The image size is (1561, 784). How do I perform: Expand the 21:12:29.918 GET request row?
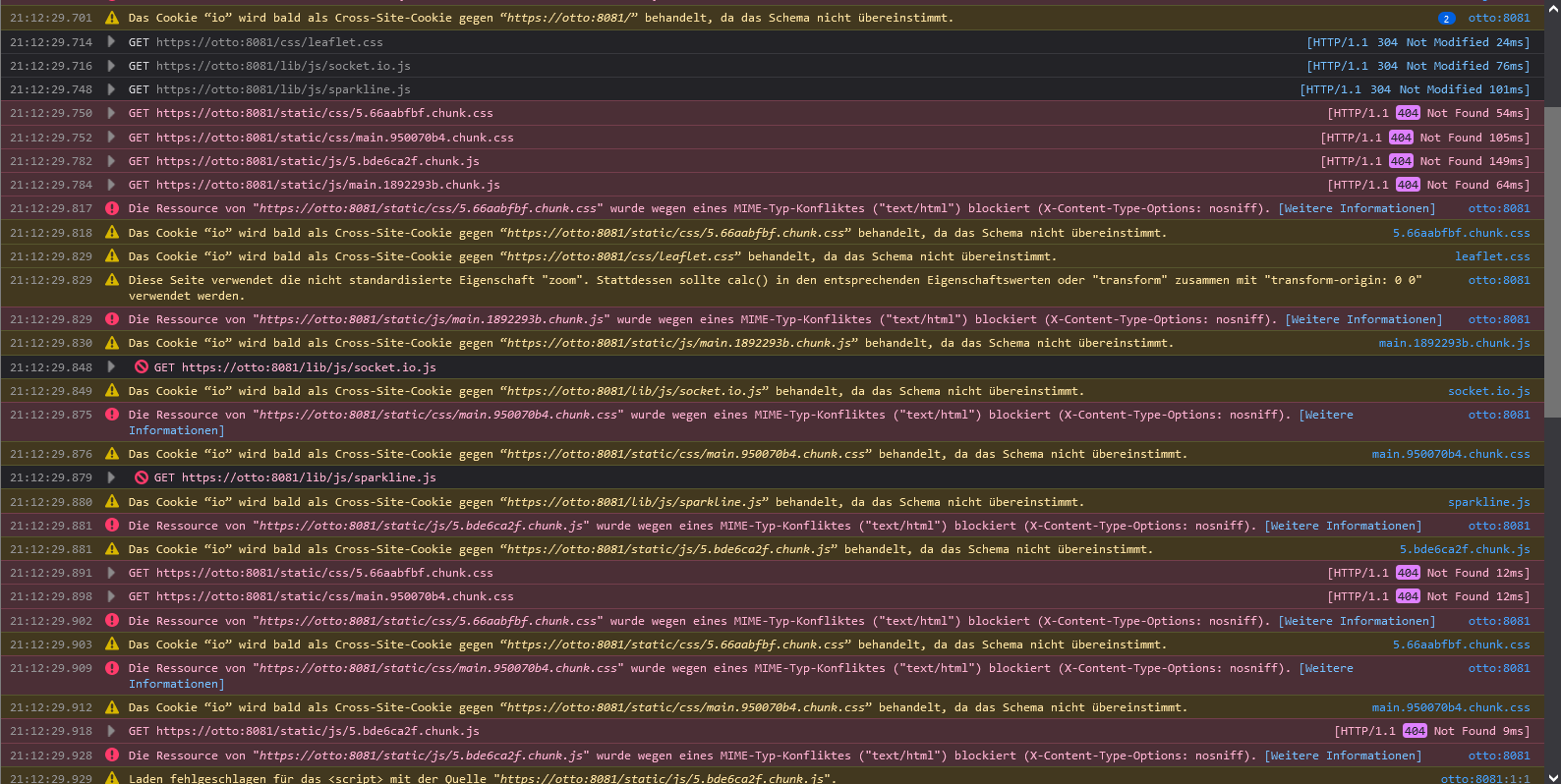(x=111, y=731)
